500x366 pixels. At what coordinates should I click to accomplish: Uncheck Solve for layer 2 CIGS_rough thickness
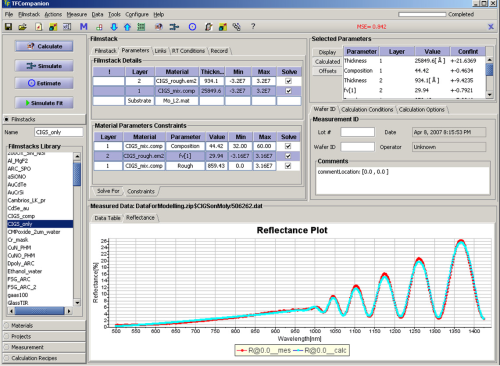coord(289,81)
